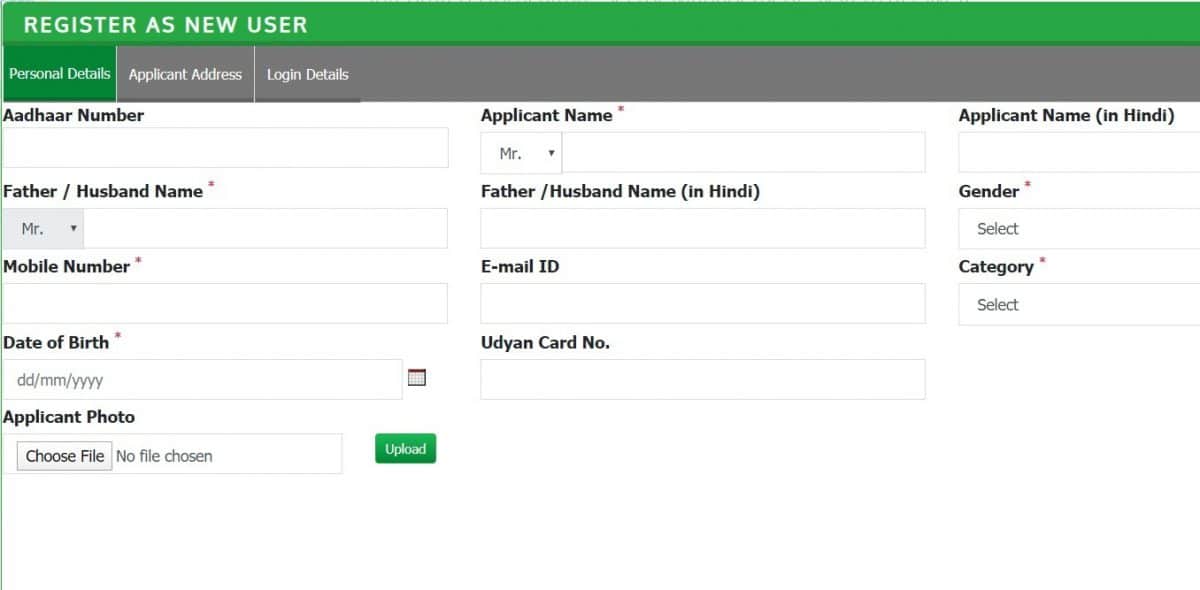Click Choose File to pick a photo
This screenshot has width=1200, height=590.
point(64,455)
